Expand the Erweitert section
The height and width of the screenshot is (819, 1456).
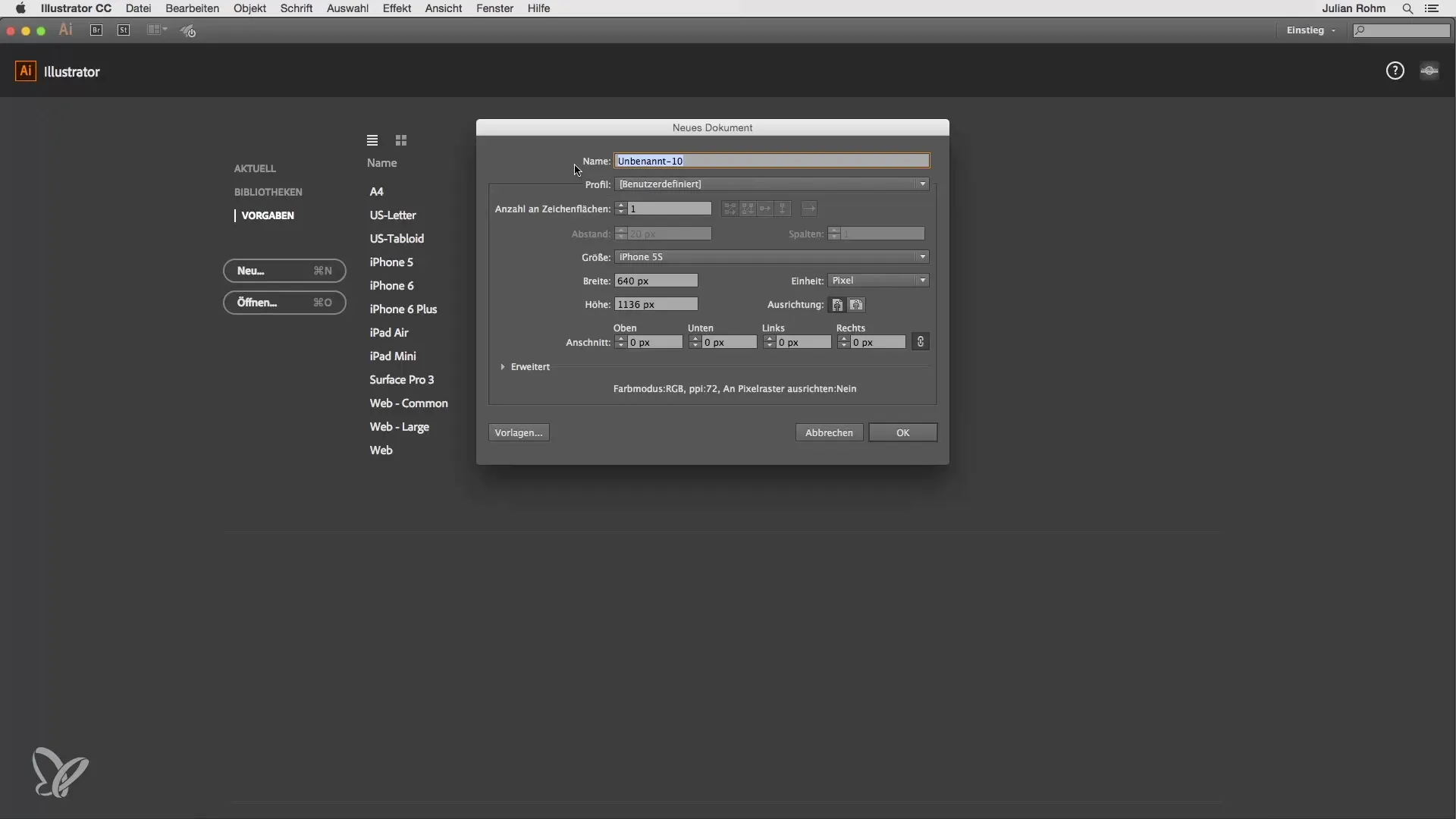[x=503, y=367]
